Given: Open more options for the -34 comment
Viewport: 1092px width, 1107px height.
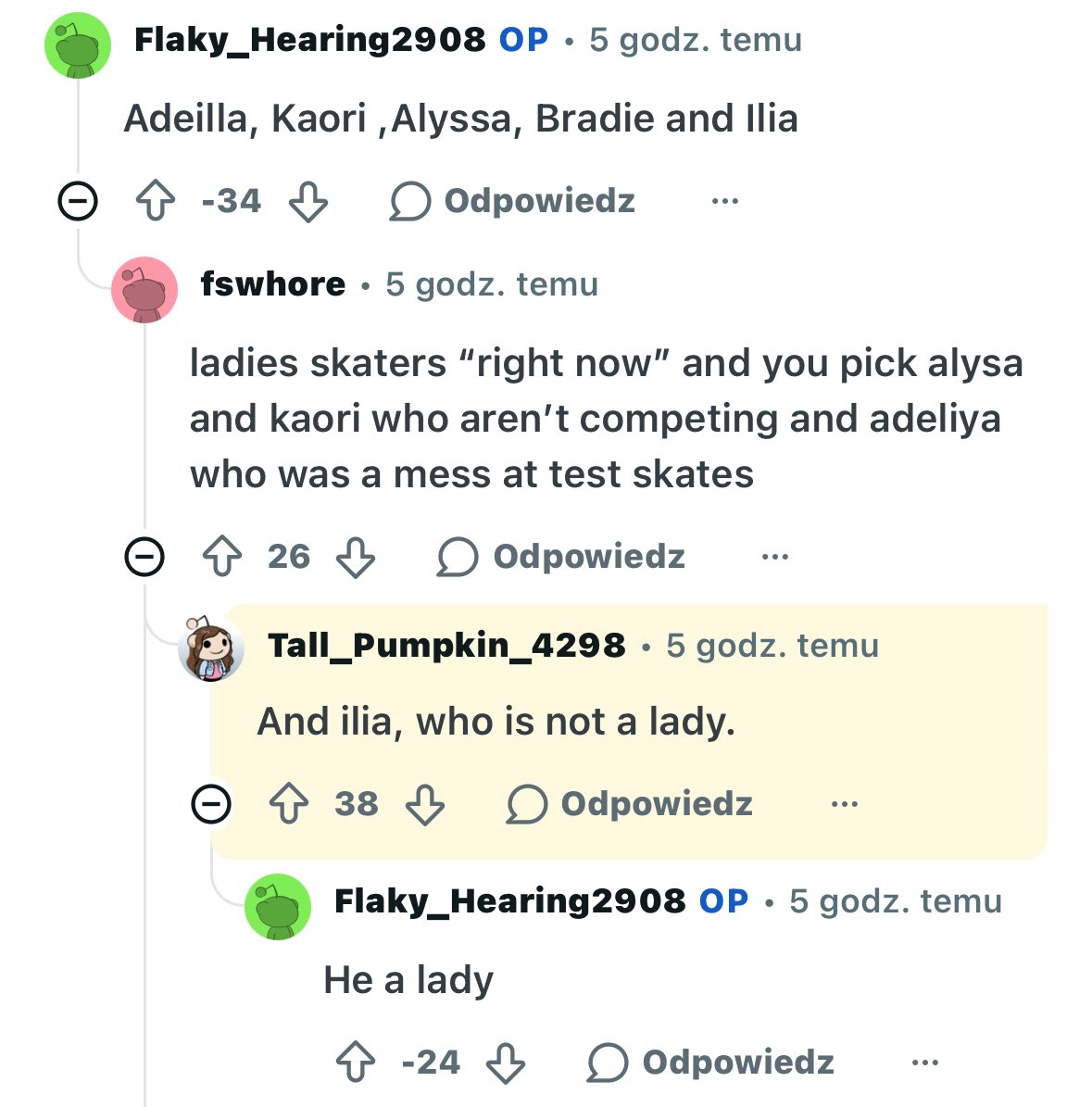Looking at the screenshot, I should (725, 201).
